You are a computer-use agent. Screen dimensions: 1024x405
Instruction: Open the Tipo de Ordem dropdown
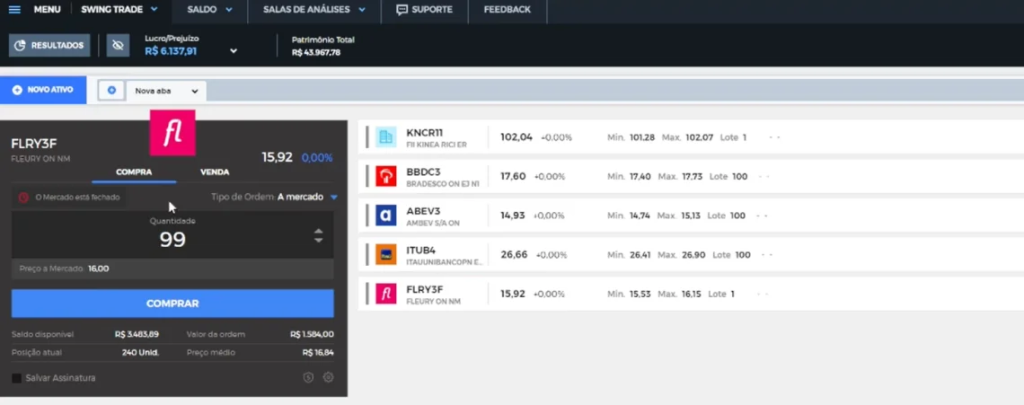tap(334, 197)
